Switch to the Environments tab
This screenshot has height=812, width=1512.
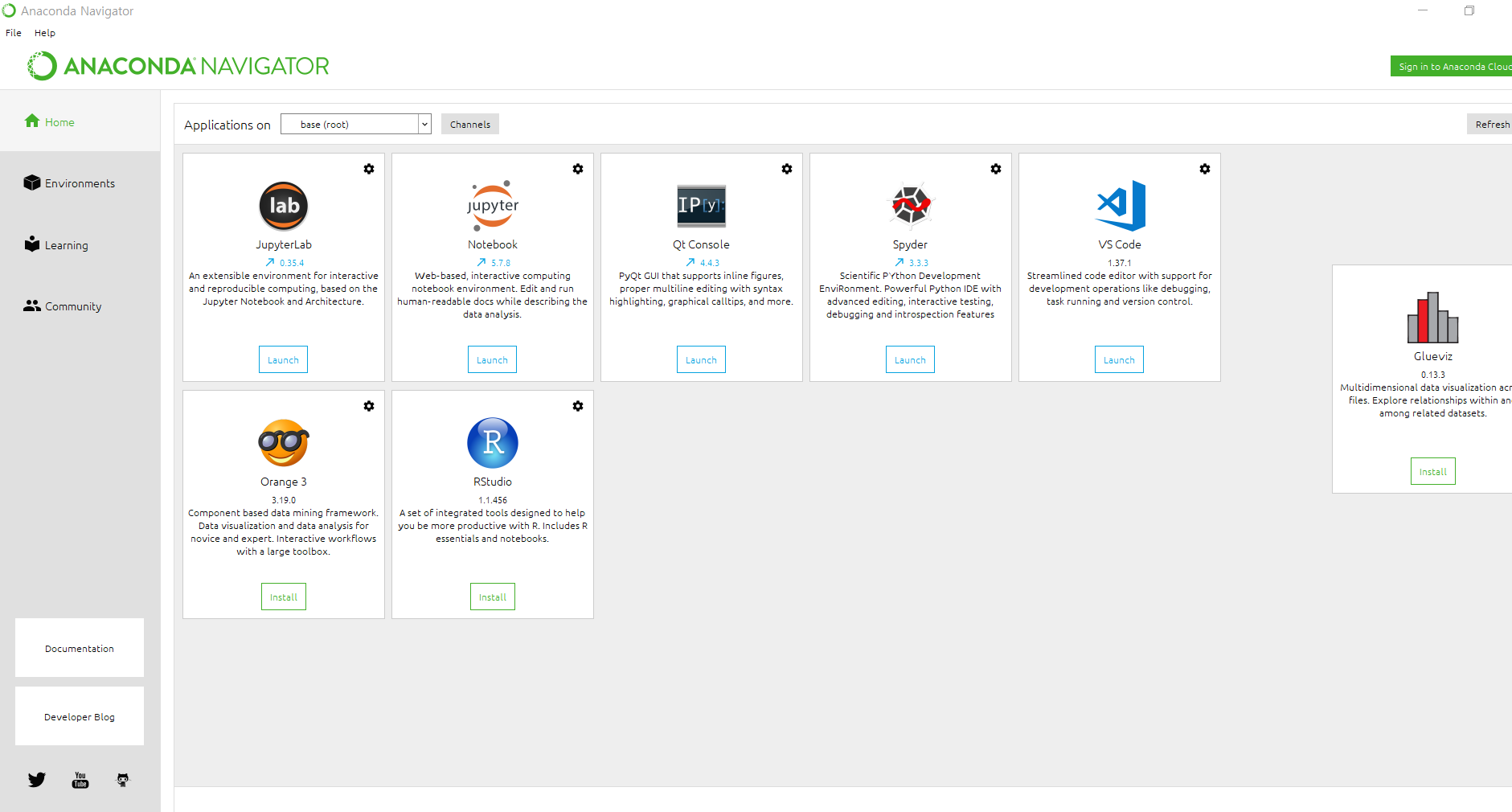[80, 183]
